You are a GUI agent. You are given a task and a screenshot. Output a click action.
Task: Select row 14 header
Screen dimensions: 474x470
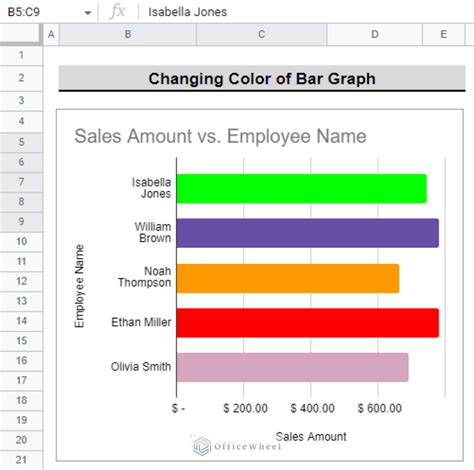pyautogui.click(x=21, y=321)
